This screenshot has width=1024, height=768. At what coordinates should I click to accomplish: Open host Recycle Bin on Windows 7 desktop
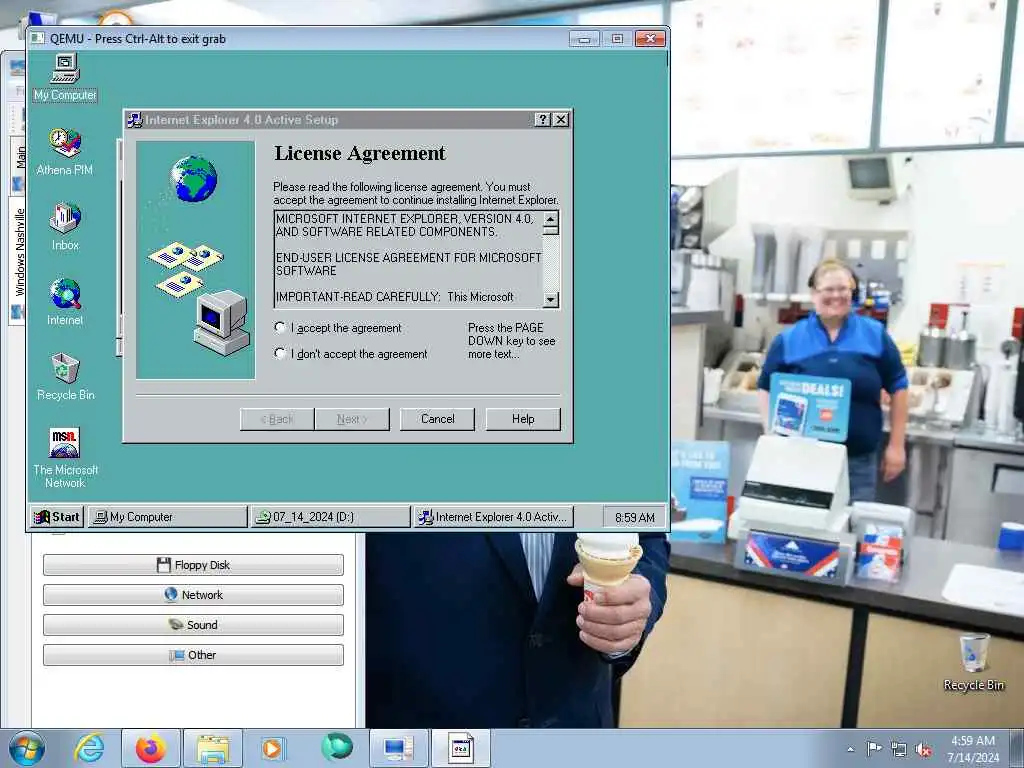click(x=973, y=663)
